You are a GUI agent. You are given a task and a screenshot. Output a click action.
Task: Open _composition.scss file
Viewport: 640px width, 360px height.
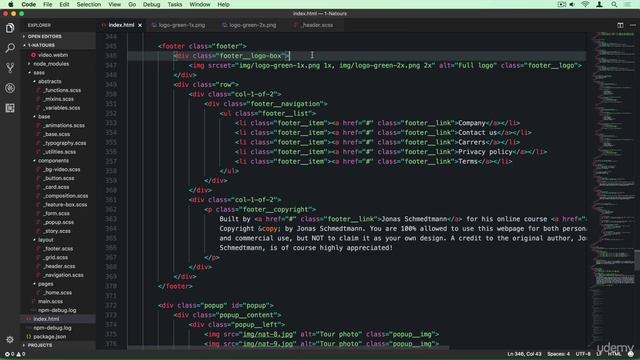tap(65, 196)
